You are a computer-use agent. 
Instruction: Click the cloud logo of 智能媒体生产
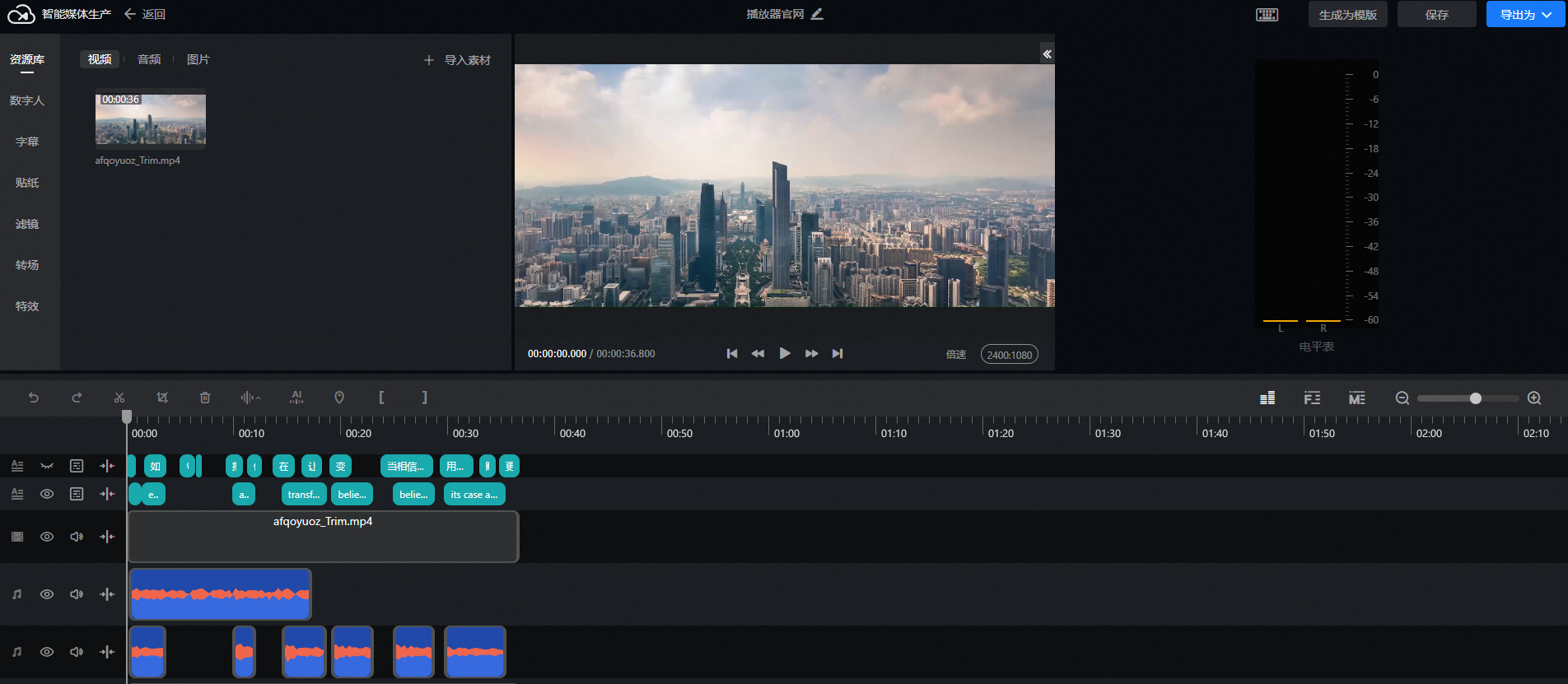click(x=21, y=14)
